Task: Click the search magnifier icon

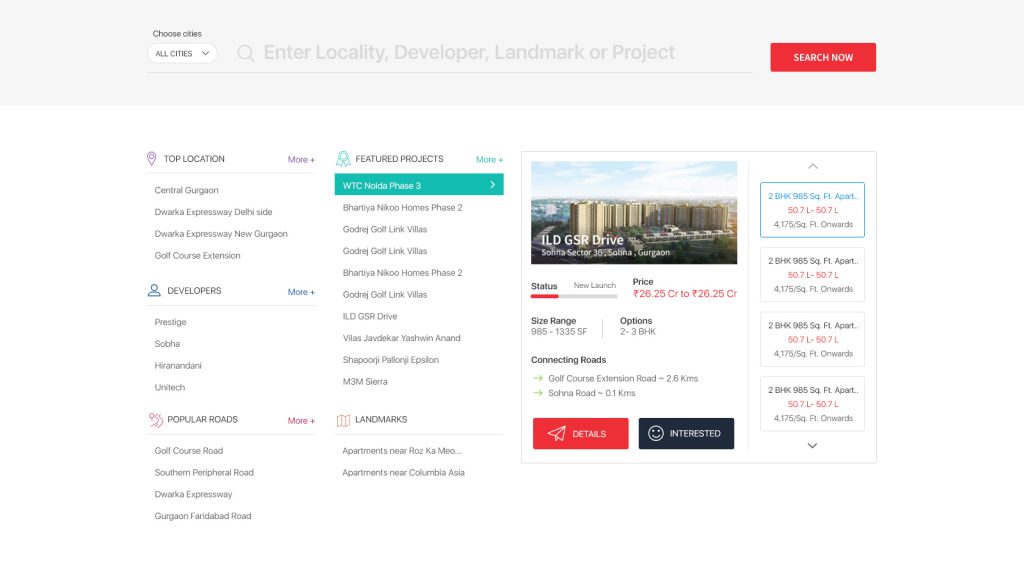Action: click(x=246, y=53)
